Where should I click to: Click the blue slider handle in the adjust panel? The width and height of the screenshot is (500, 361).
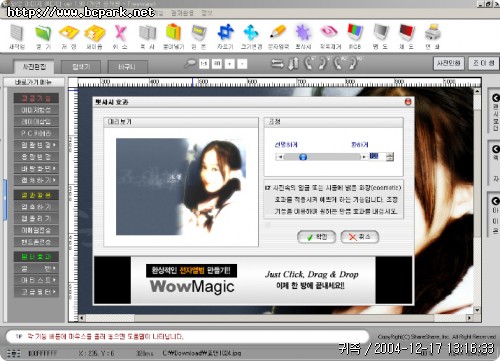pyautogui.click(x=303, y=157)
